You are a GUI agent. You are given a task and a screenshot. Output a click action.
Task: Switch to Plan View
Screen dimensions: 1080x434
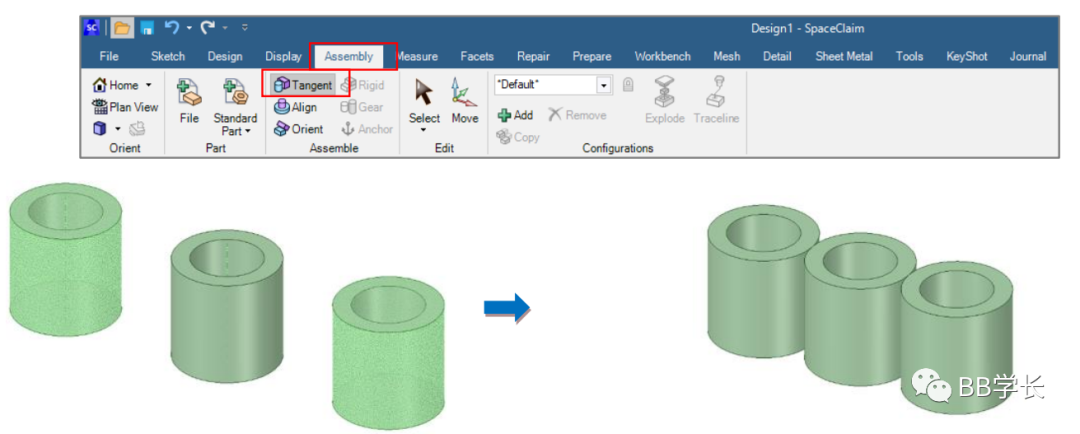coord(125,107)
